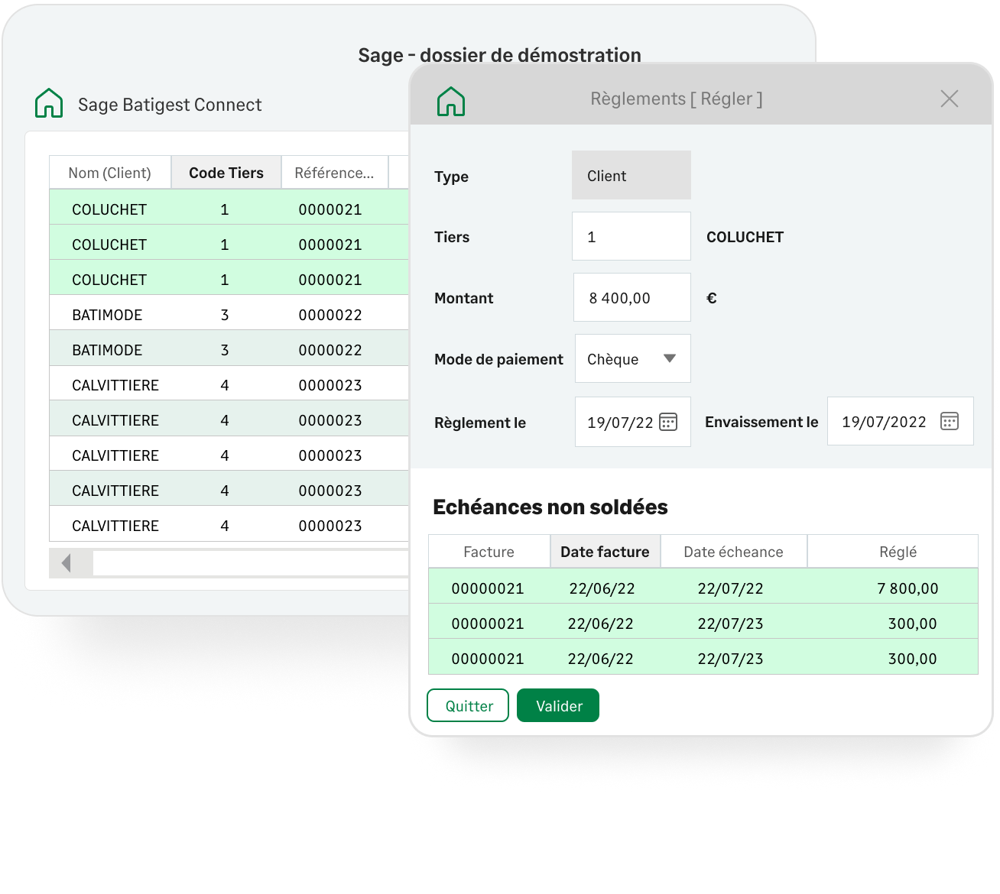Click the left scroll arrow of client table
This screenshot has height=894, width=1000.
click(x=66, y=563)
